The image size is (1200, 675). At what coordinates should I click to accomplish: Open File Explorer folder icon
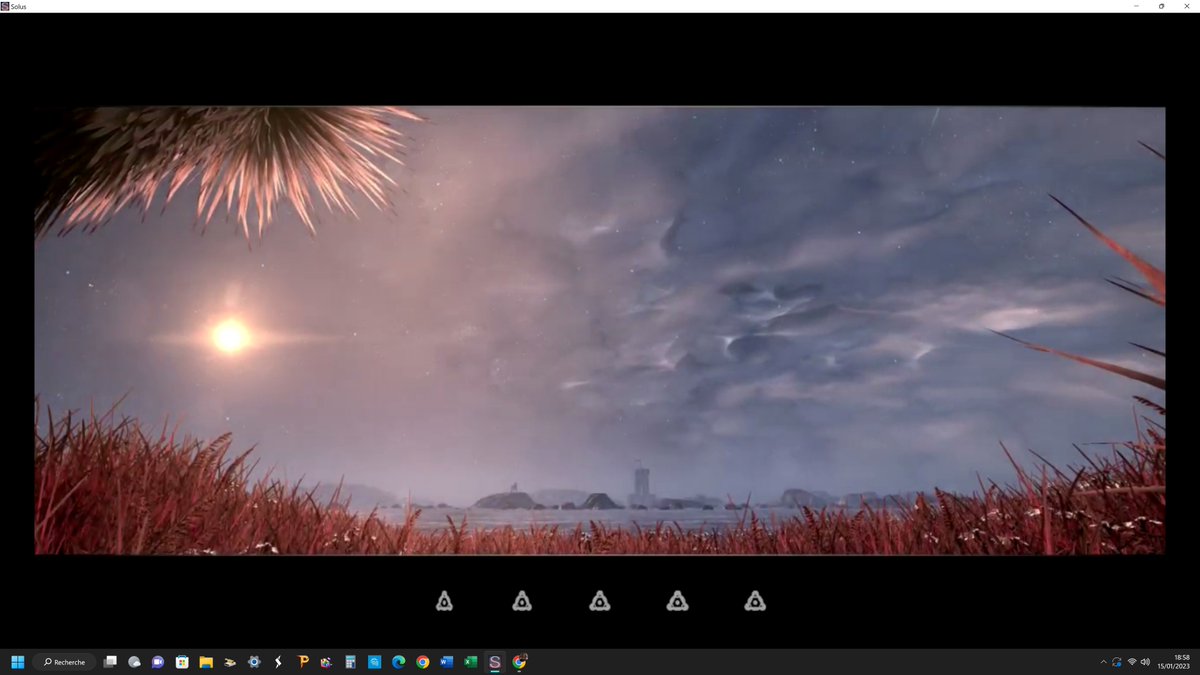[206, 662]
